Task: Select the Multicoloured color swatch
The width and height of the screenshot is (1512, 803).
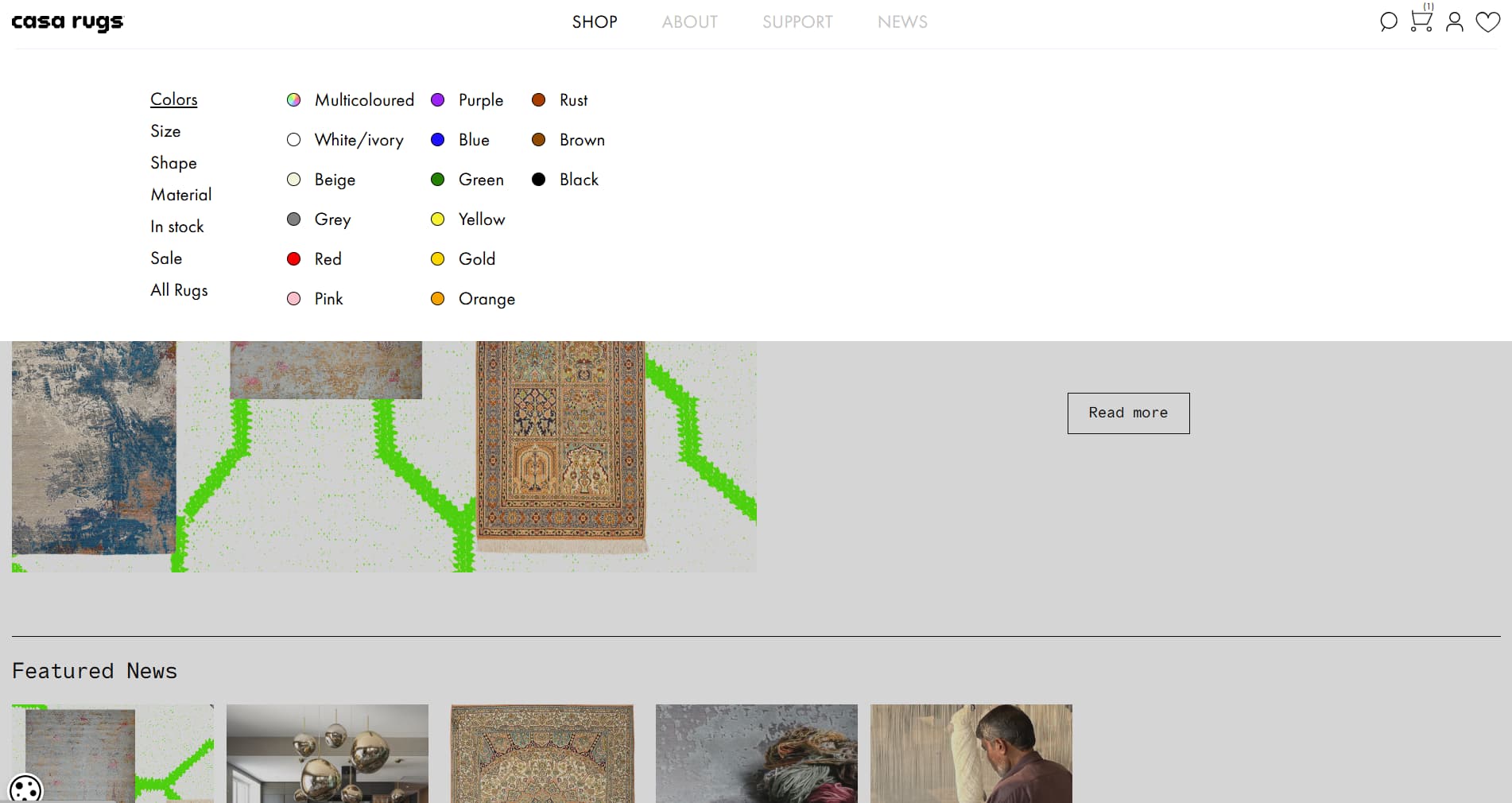Action: point(293,100)
